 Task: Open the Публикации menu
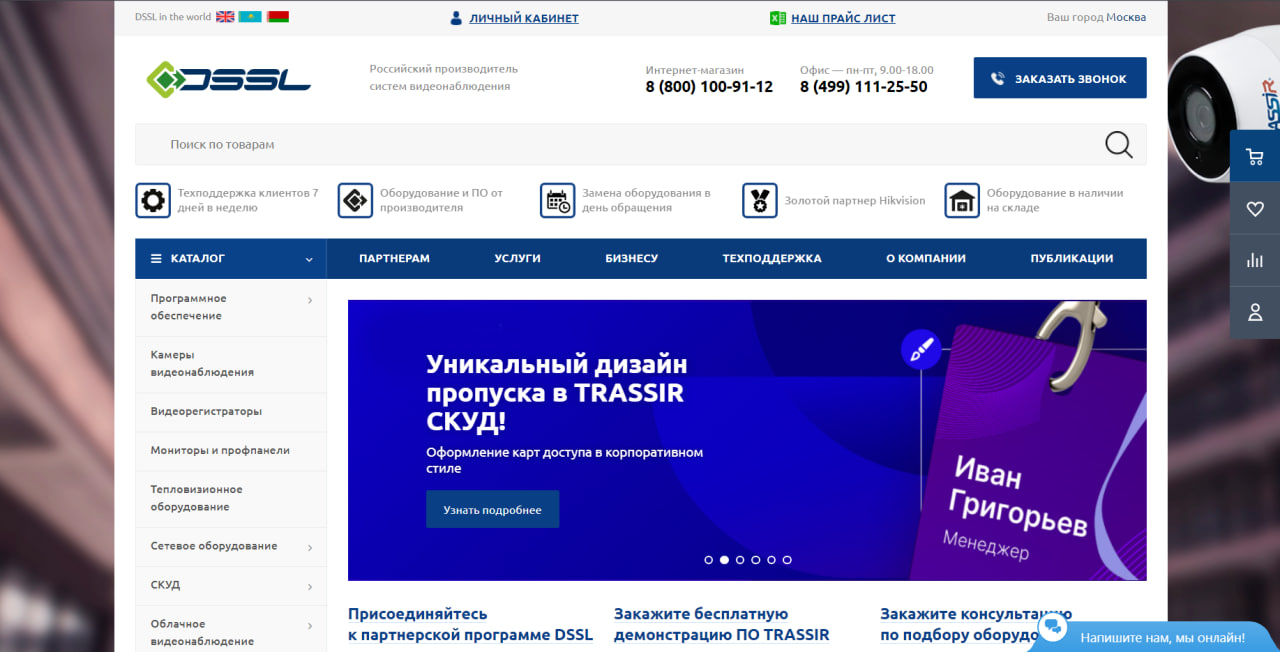pos(1072,258)
